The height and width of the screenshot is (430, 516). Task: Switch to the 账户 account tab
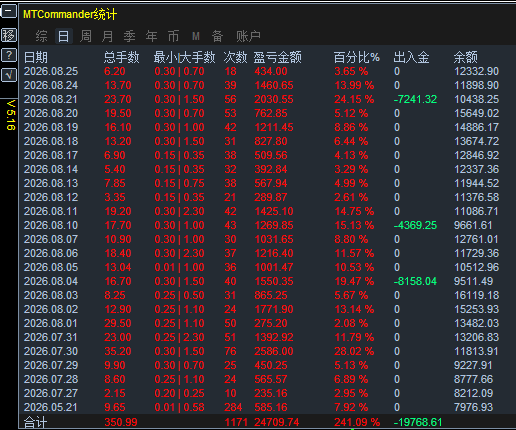point(248,36)
